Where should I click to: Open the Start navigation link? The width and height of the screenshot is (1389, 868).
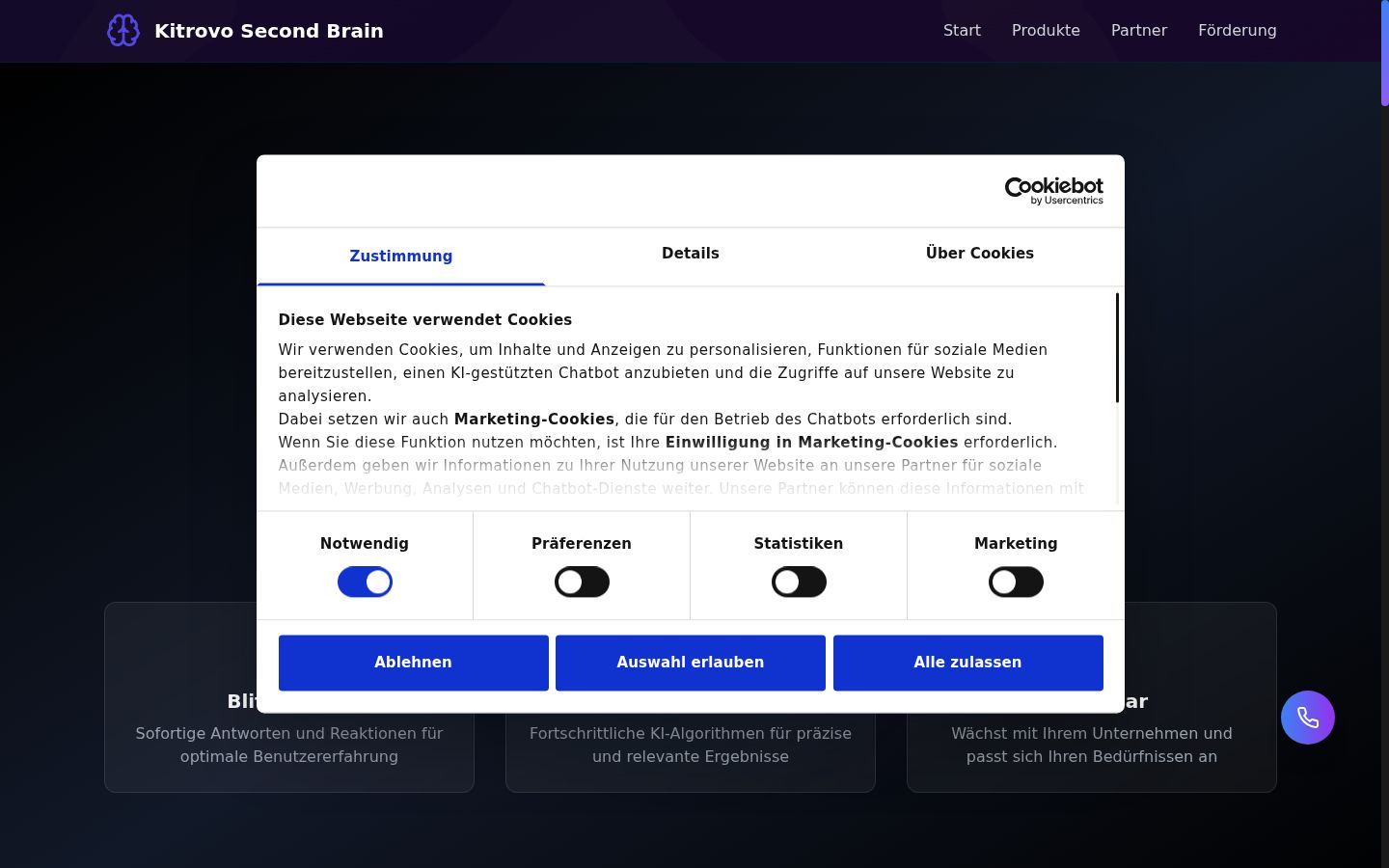click(962, 31)
